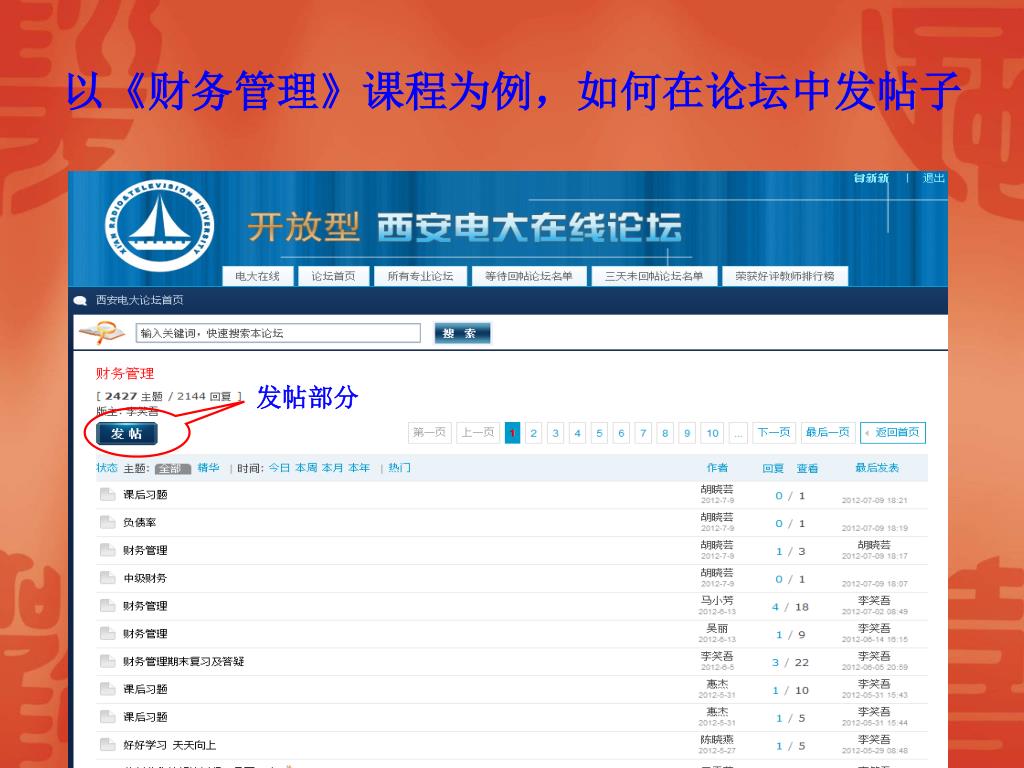Filter posts by 热门
The width and height of the screenshot is (1024, 768).
point(400,468)
